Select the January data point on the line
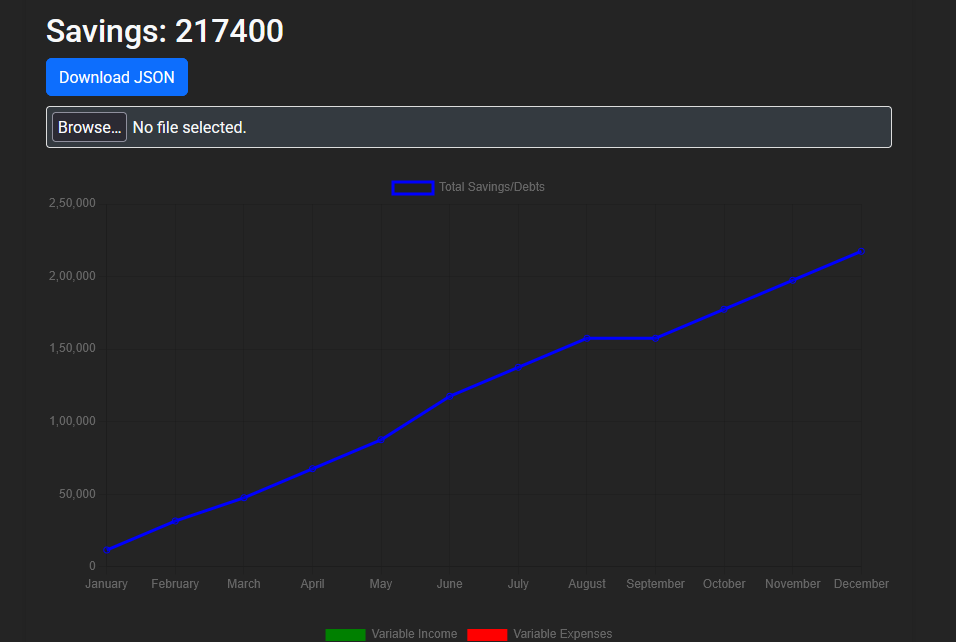Viewport: 956px width, 642px height. click(107, 550)
